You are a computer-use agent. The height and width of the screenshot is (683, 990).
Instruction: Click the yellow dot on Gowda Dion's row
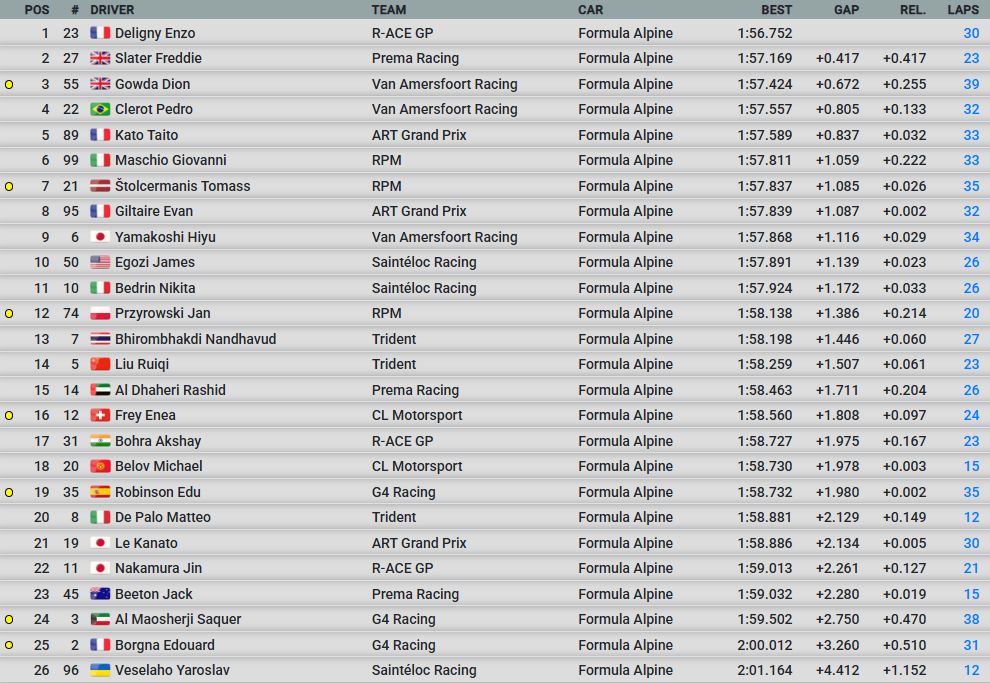tap(9, 85)
